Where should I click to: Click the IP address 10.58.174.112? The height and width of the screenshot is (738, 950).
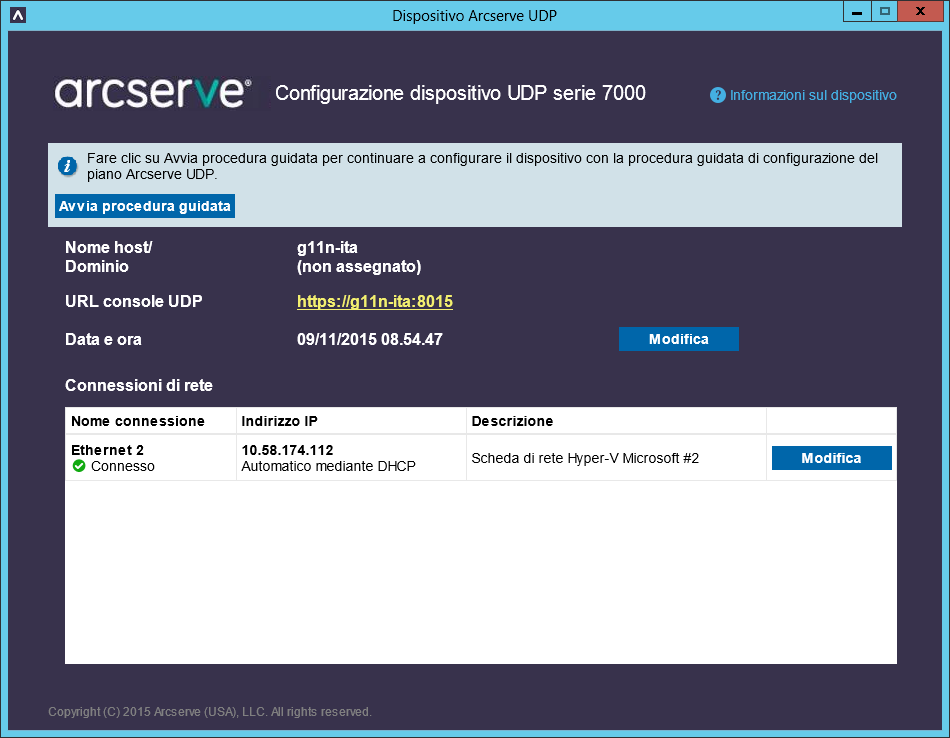[x=287, y=450]
